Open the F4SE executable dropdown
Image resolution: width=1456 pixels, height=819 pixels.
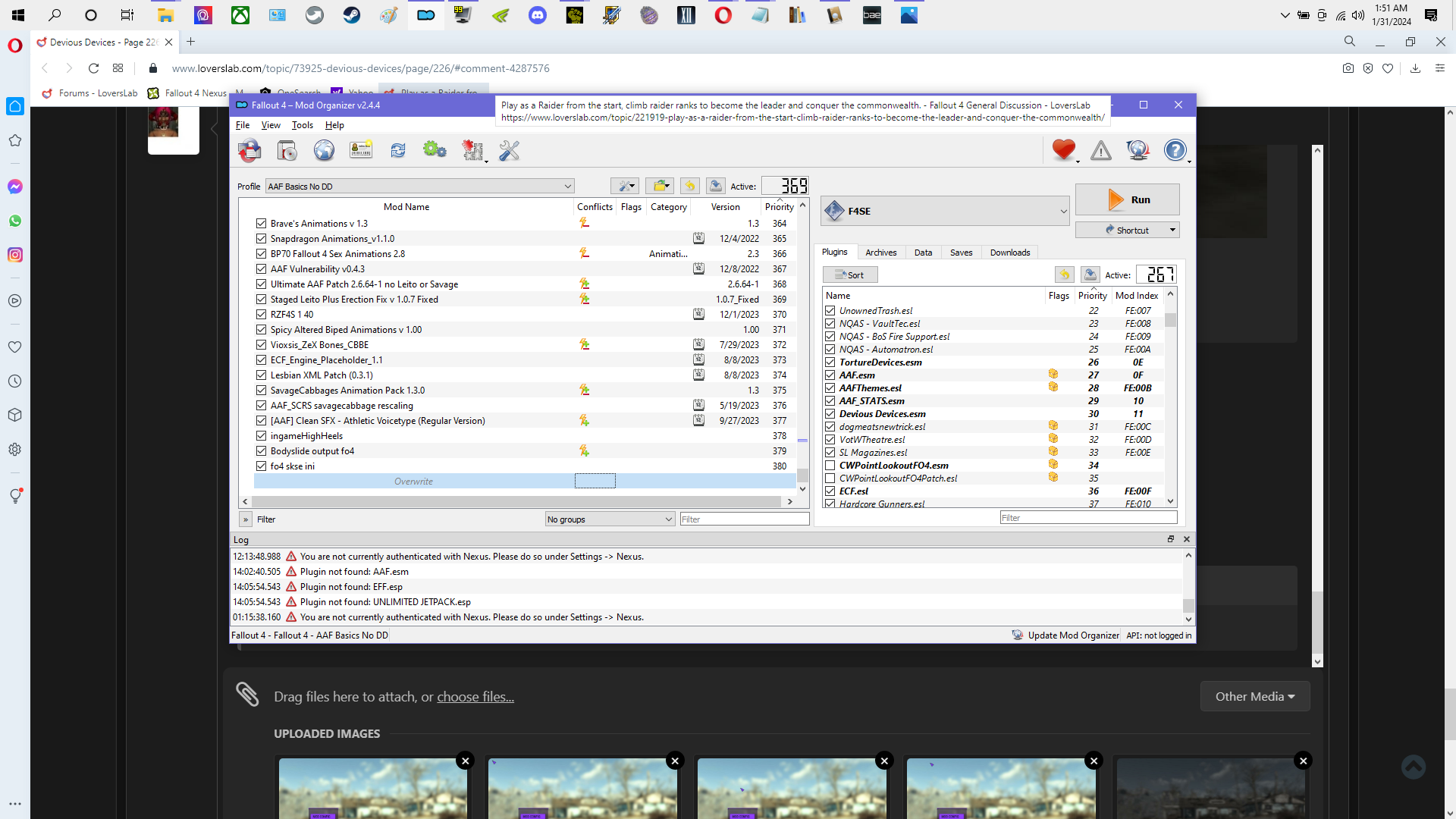tap(946, 212)
